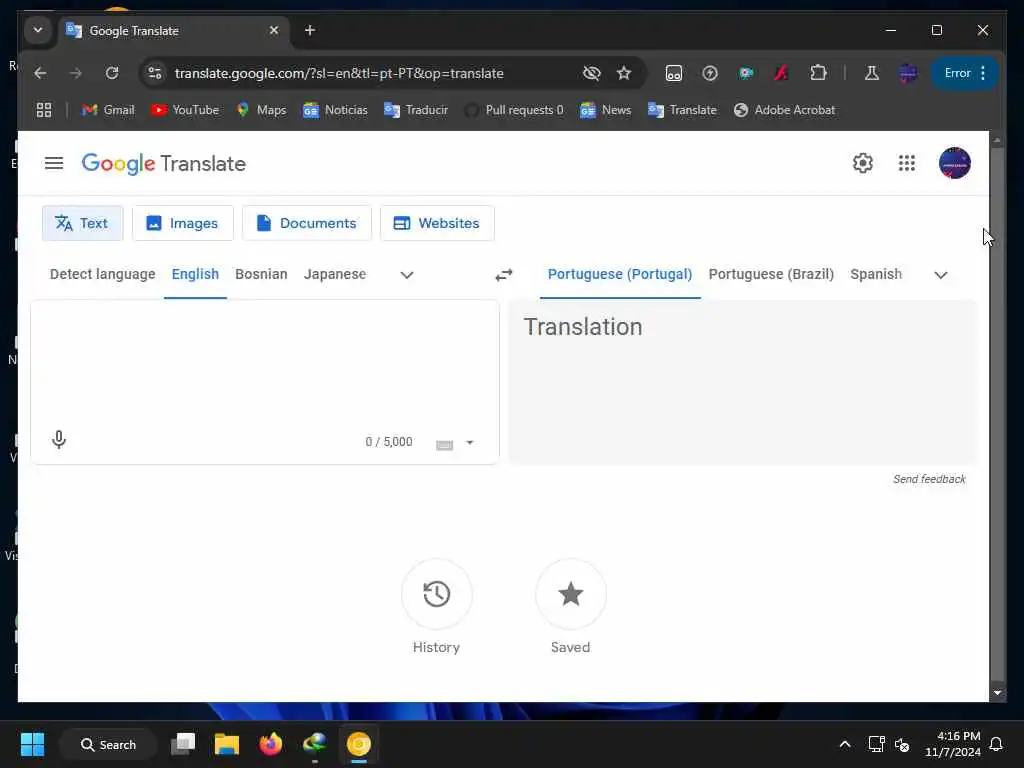Open the tab search dropdown

(38, 30)
